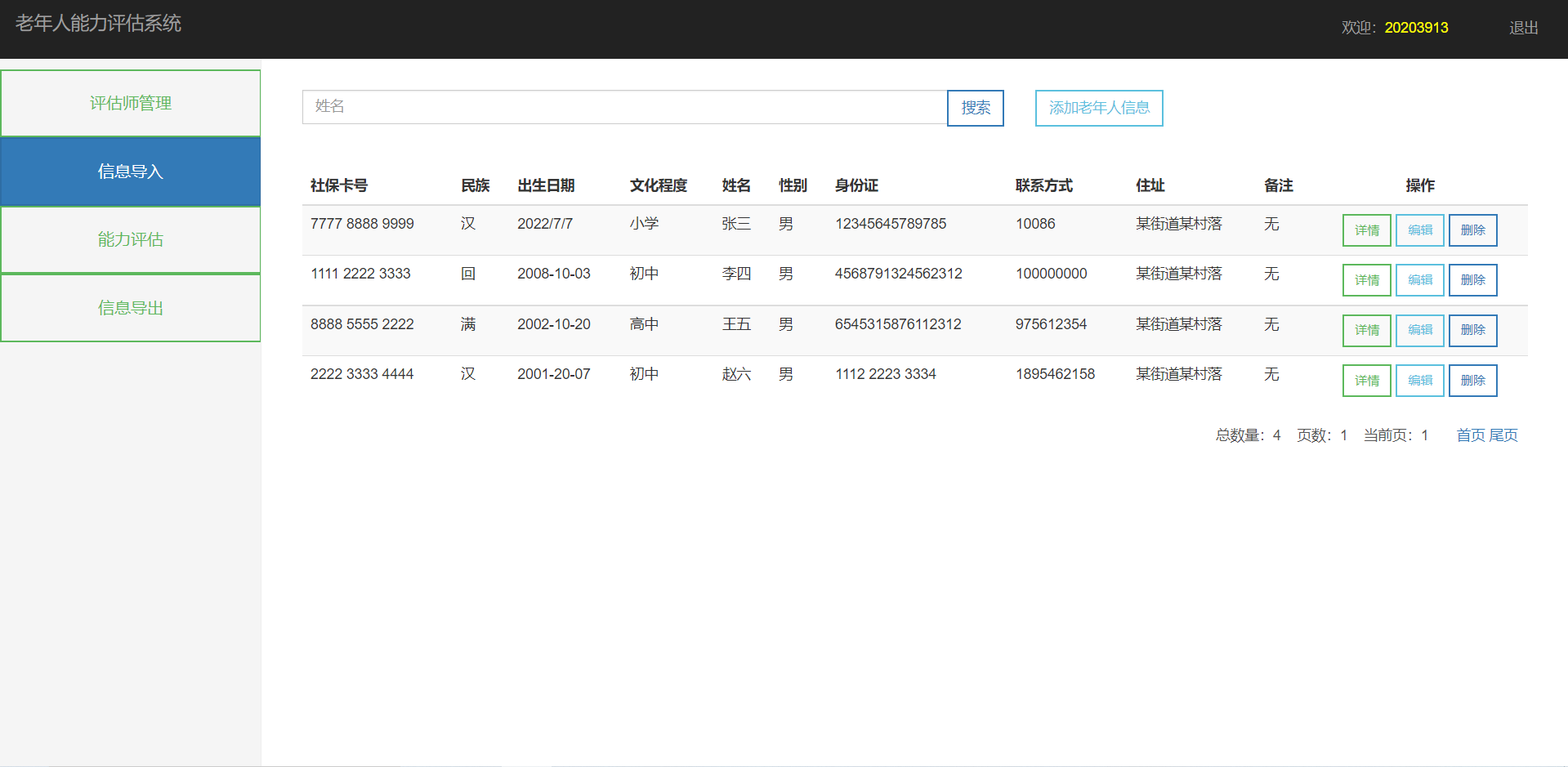Select social card 1111 2222 3333

click(x=360, y=274)
